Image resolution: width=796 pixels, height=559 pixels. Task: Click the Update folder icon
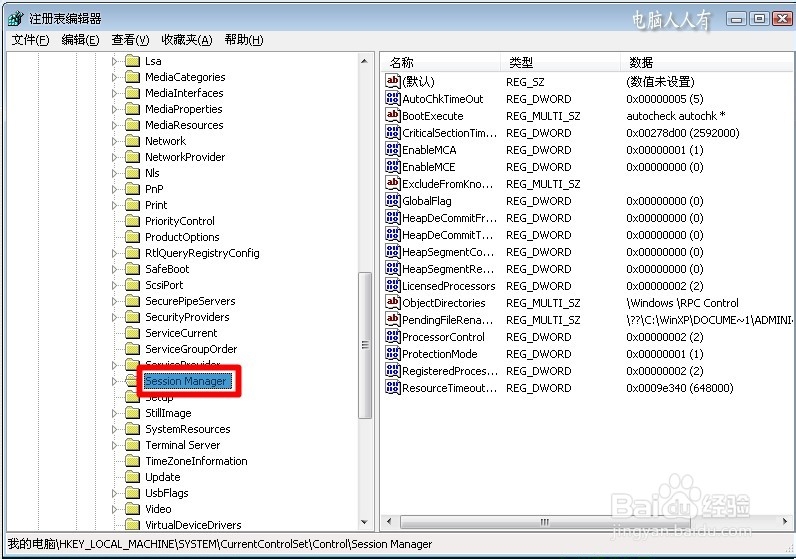(x=132, y=477)
